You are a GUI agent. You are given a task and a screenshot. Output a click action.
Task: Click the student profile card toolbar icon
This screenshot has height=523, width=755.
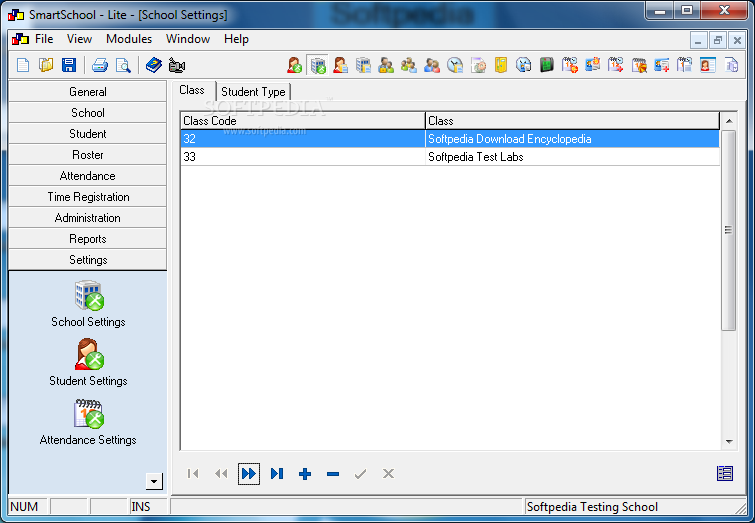coord(708,65)
